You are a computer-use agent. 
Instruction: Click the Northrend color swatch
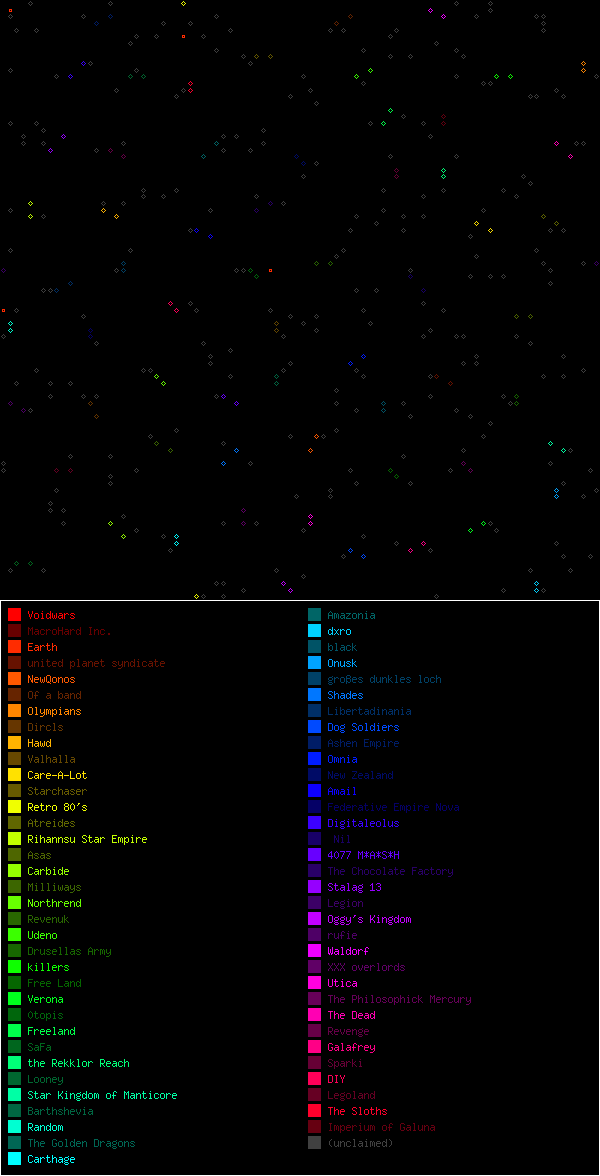point(14,903)
